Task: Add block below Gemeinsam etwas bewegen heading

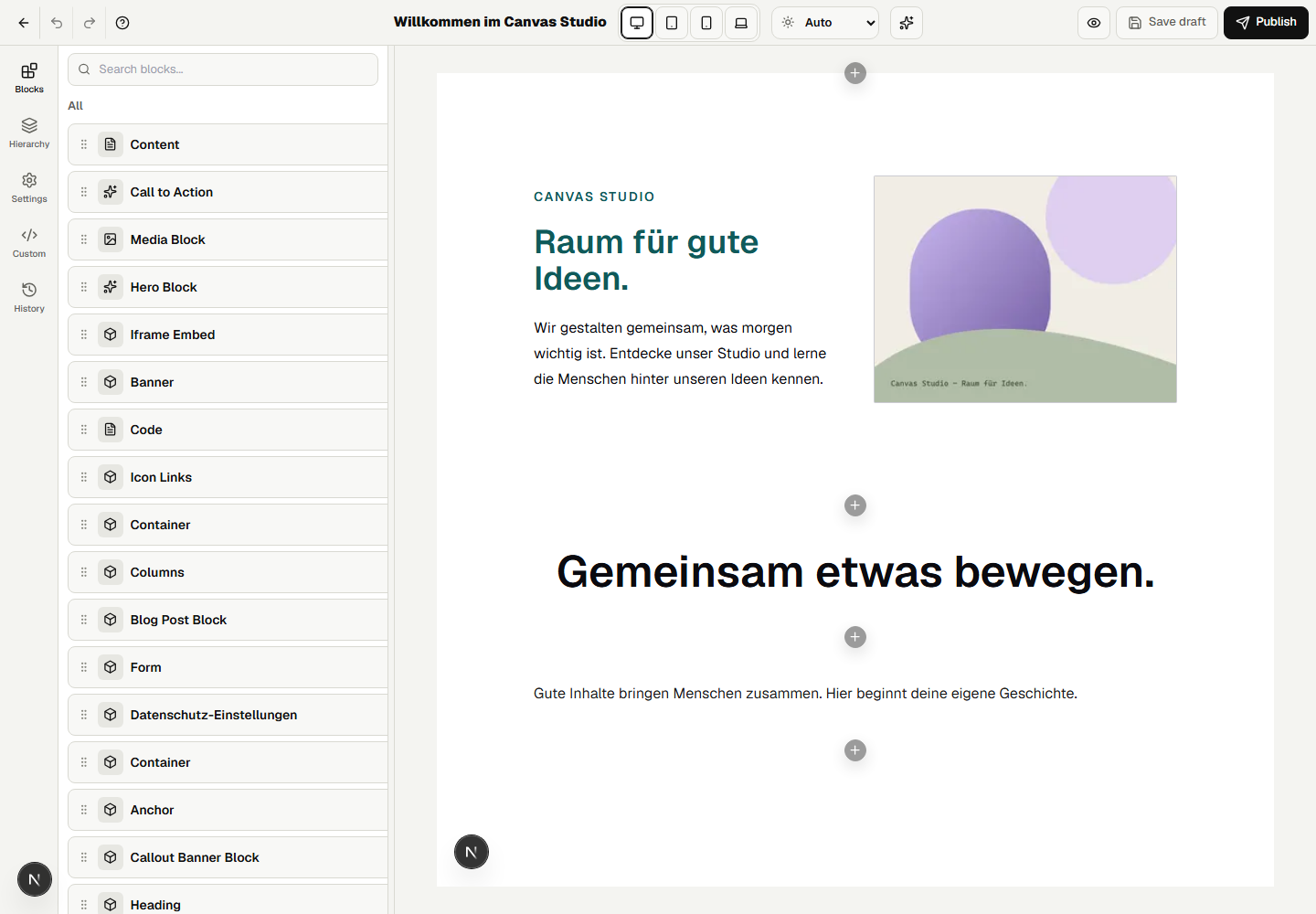Action: [855, 637]
